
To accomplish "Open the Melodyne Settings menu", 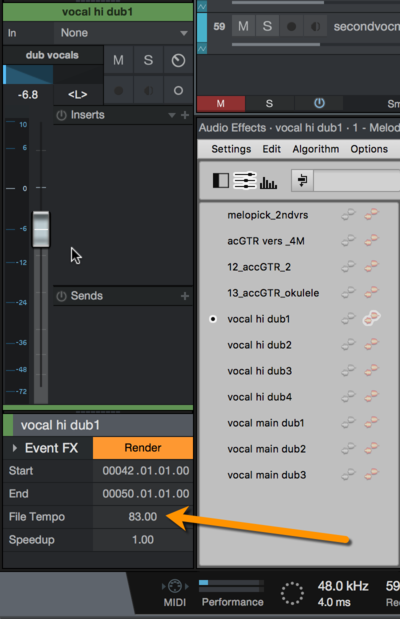I will pos(231,149).
